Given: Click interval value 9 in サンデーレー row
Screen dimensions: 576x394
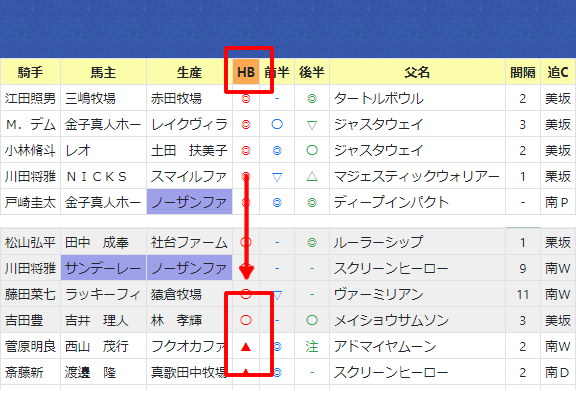Looking at the screenshot, I should [x=523, y=269].
